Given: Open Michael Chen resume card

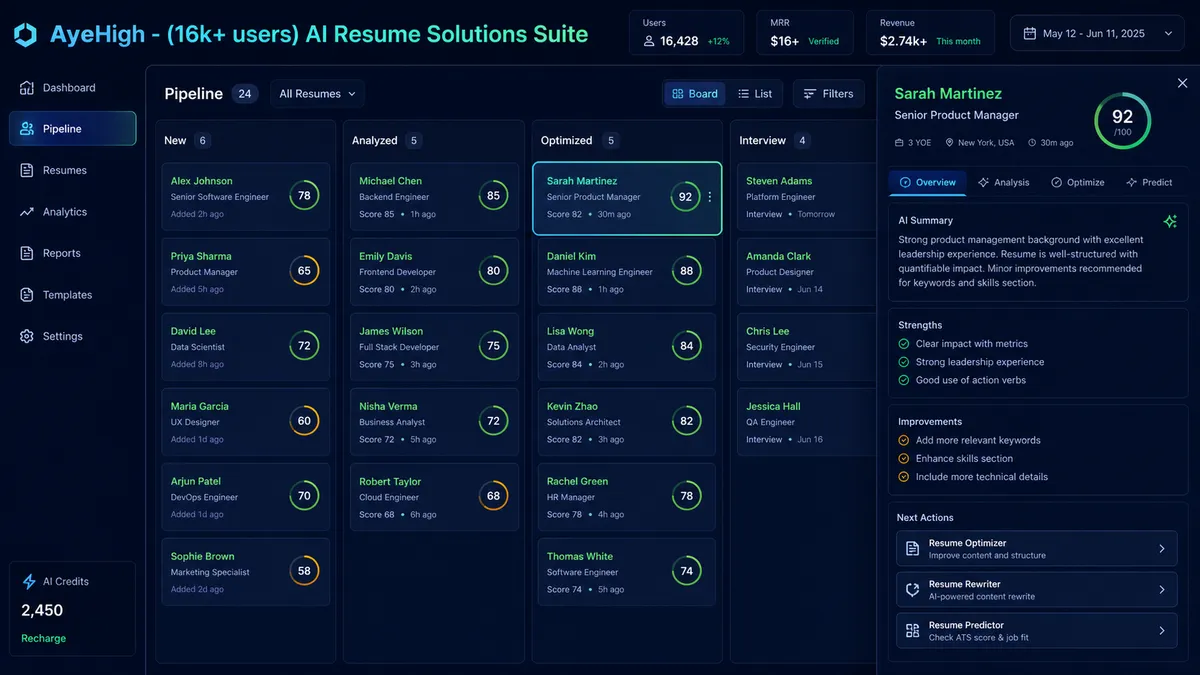Looking at the screenshot, I should [x=434, y=197].
